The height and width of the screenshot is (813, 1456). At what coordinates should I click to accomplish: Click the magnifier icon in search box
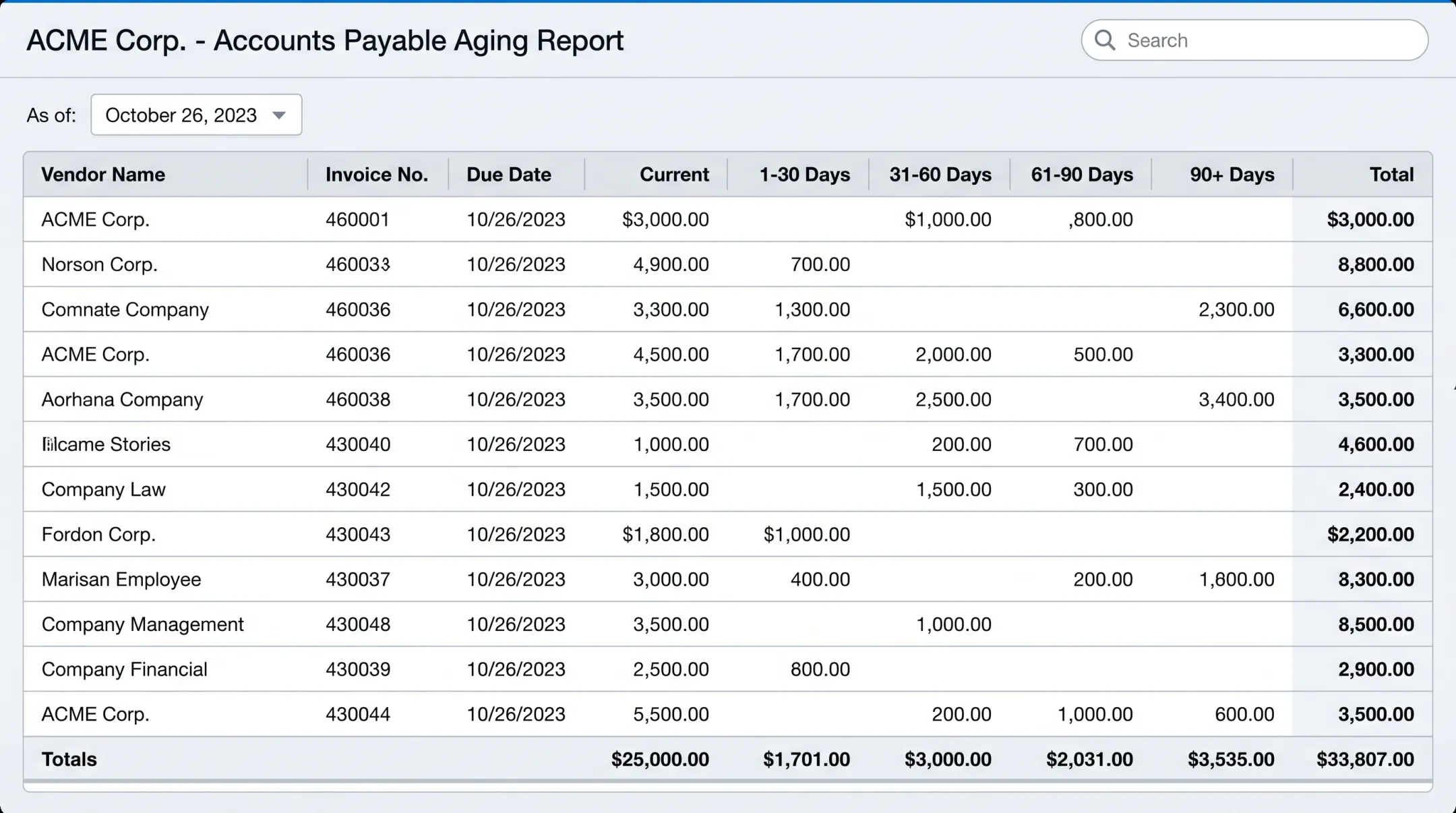[x=1104, y=40]
